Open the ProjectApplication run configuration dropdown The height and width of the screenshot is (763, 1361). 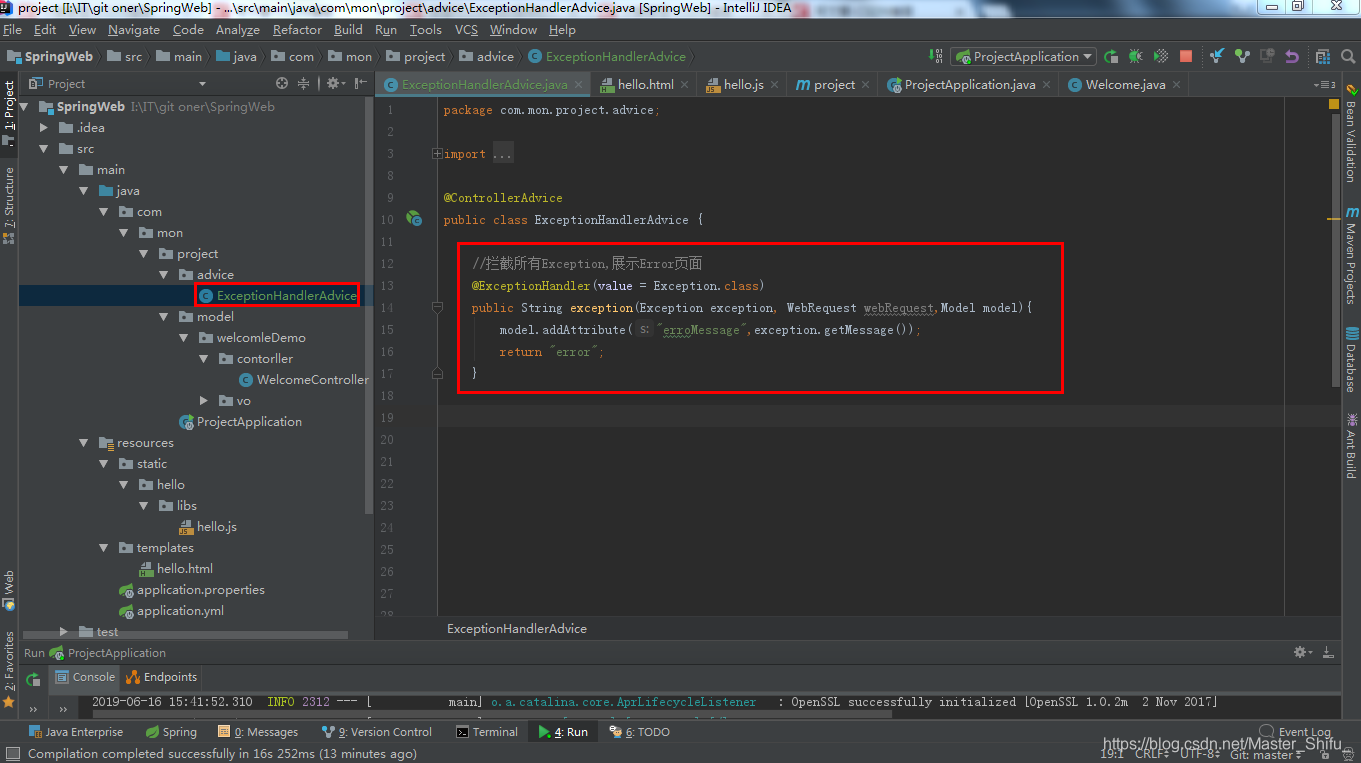coord(1023,57)
